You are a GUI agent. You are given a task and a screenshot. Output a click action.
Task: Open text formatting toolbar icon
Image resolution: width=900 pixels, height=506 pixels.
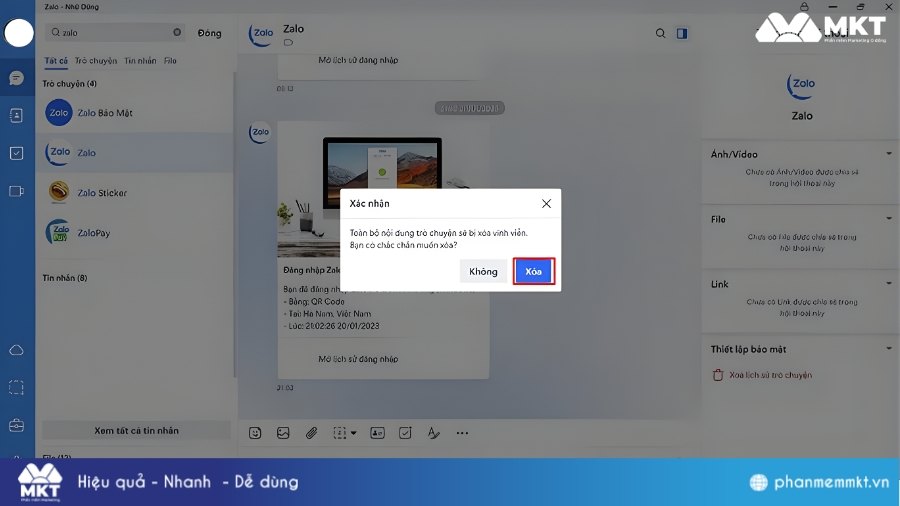433,433
